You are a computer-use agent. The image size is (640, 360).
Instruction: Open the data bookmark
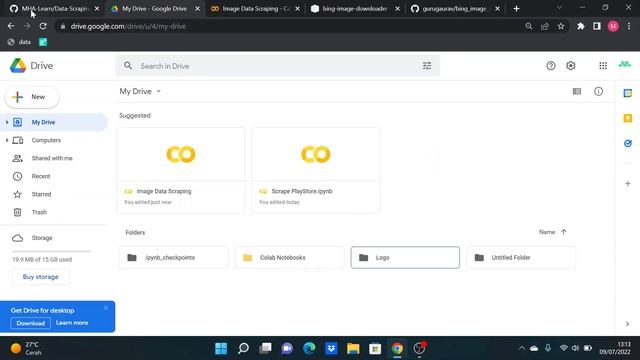[19, 42]
